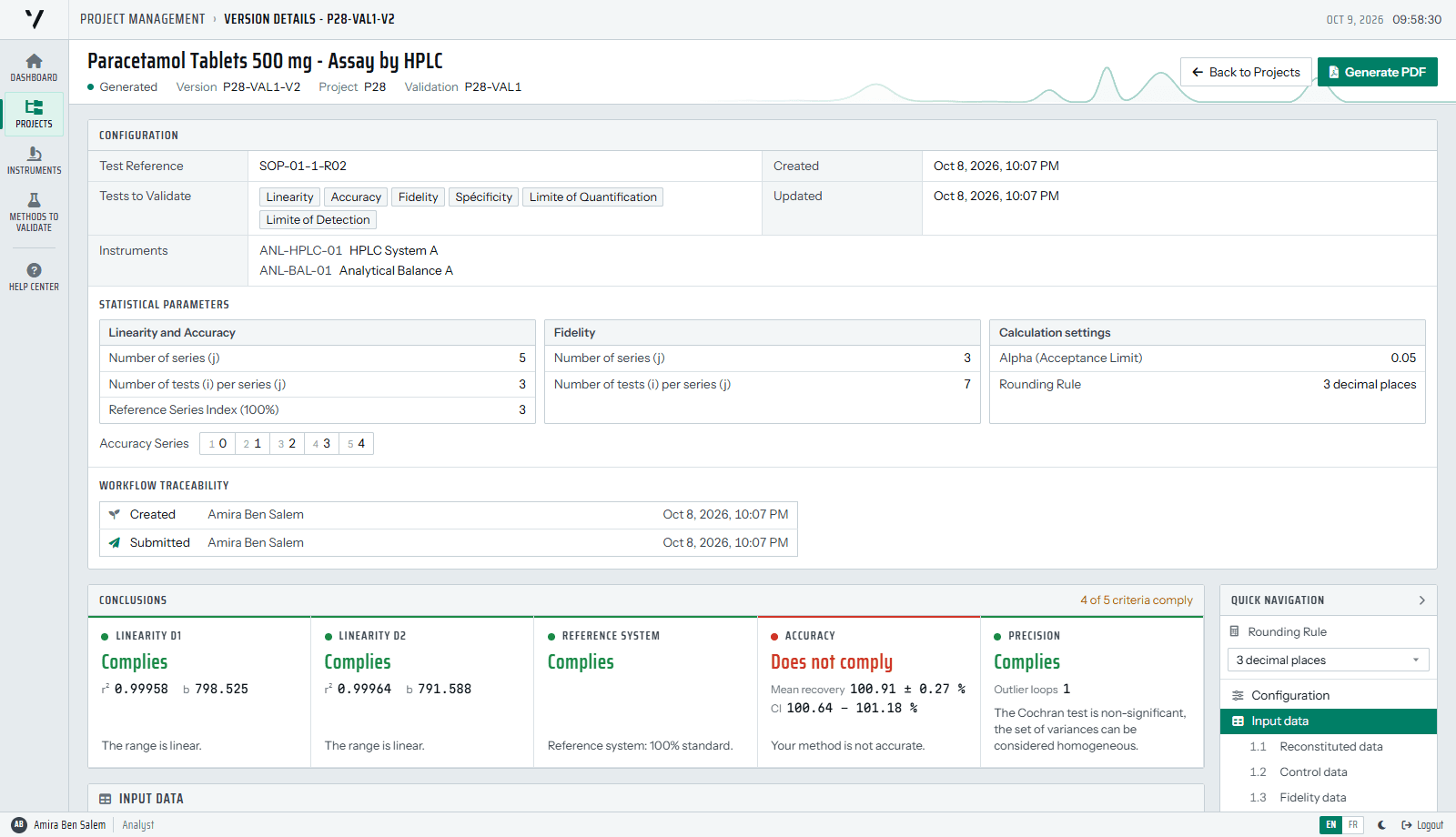The image size is (1456, 837).
Task: Click the app logo in top-left corner
Action: (35, 19)
